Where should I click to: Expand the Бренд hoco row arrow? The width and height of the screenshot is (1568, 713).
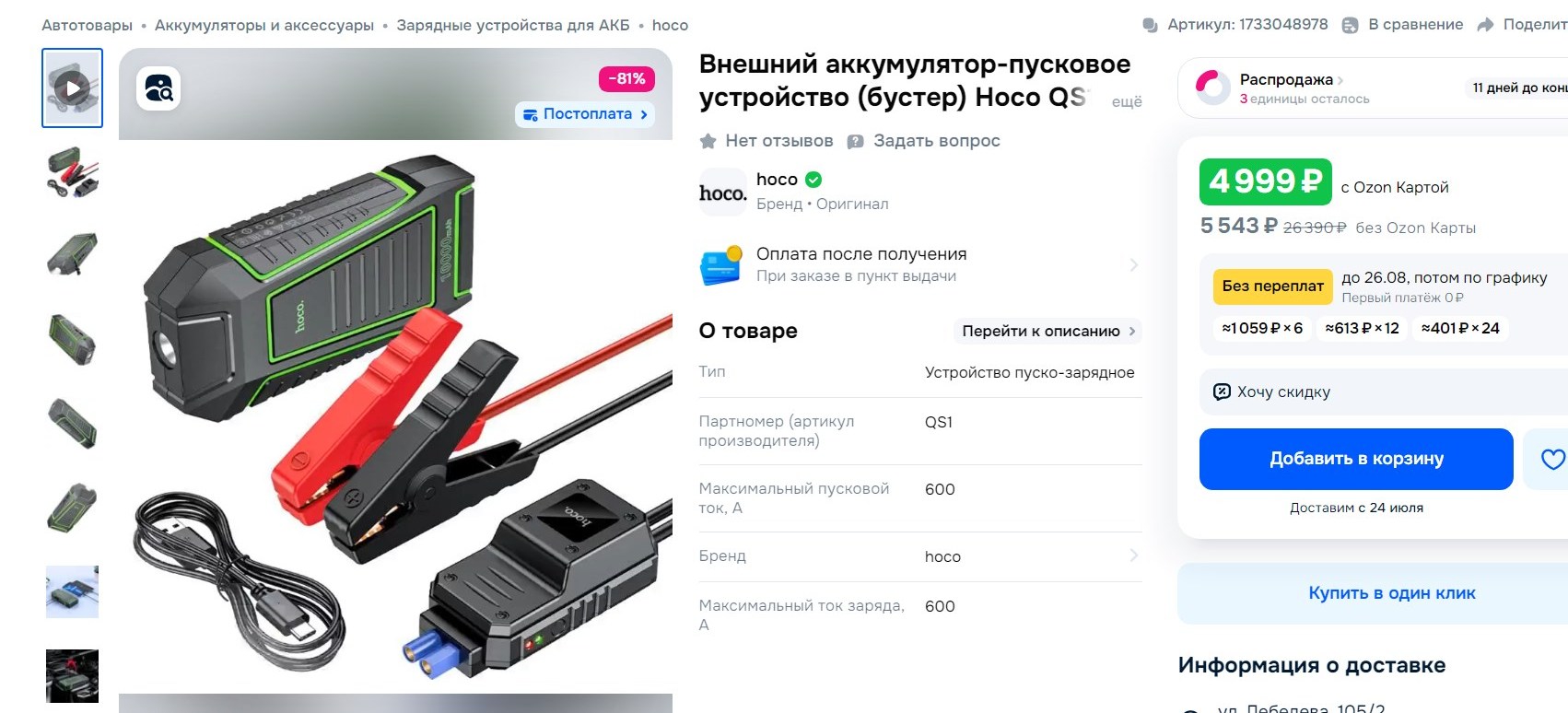(x=1133, y=555)
